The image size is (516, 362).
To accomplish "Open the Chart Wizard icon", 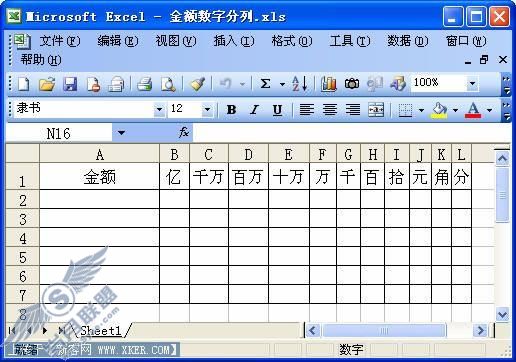I will click(x=328, y=84).
